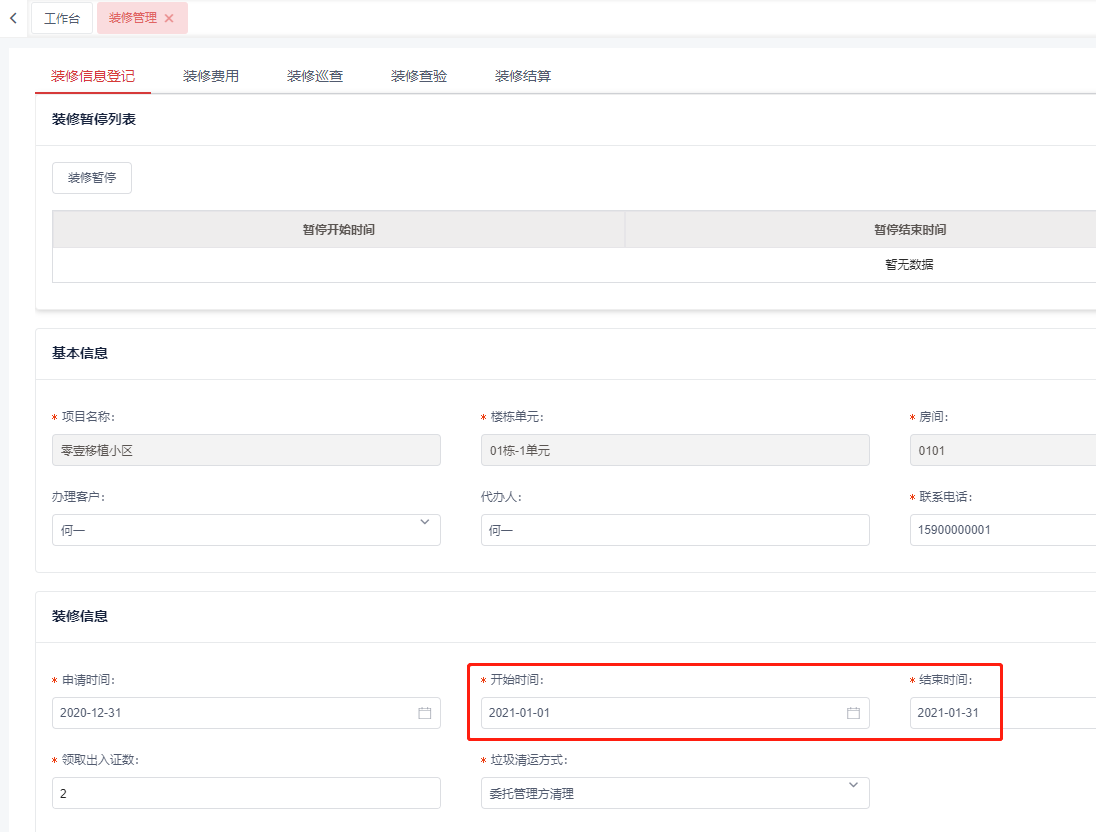This screenshot has height=832, width=1096.
Task: Click the 装修暂停列表 section heading
Action: (x=94, y=120)
